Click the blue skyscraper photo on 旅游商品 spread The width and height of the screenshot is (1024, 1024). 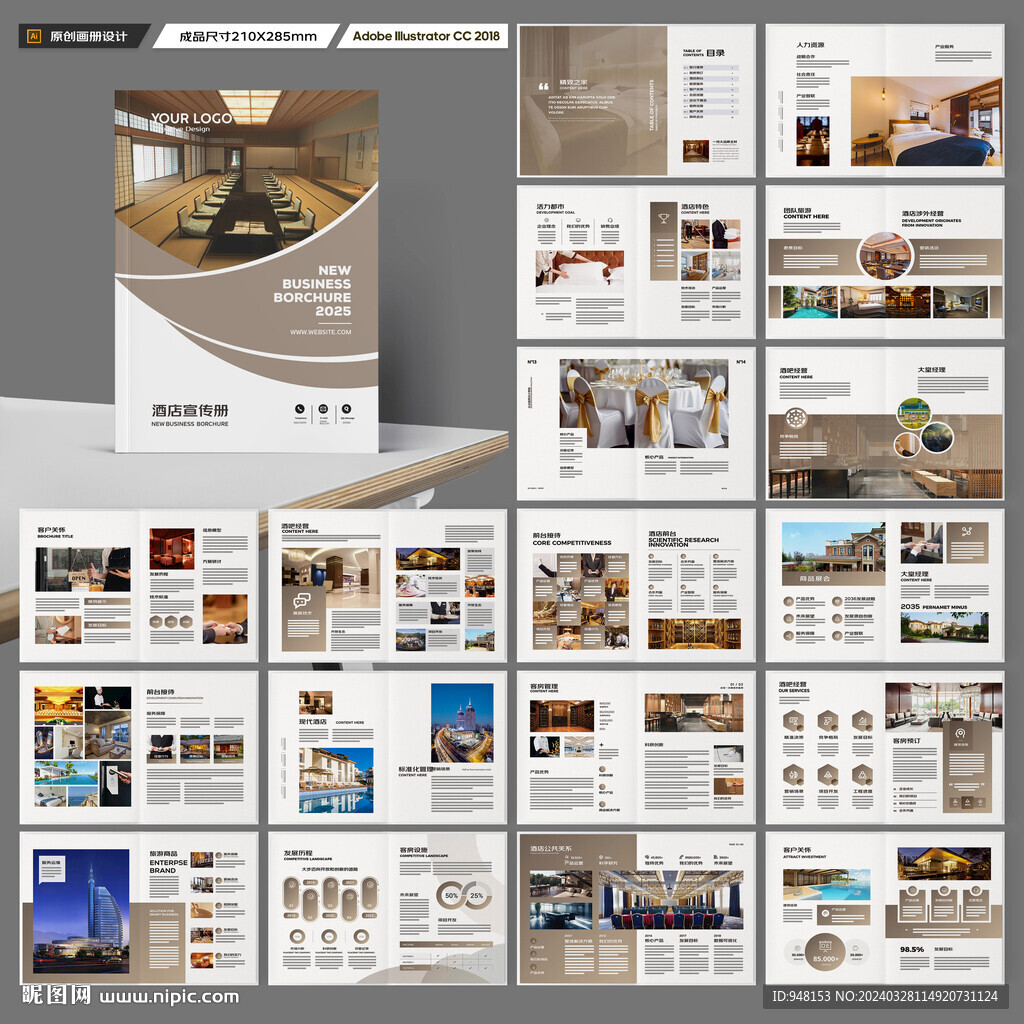click(x=81, y=911)
